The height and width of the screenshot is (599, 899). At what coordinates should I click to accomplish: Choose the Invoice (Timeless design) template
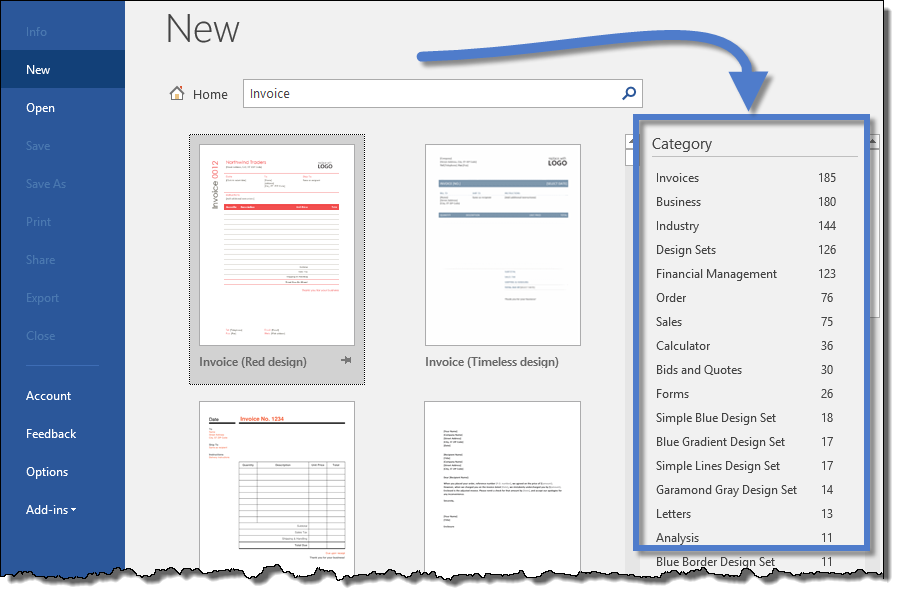pyautogui.click(x=502, y=245)
